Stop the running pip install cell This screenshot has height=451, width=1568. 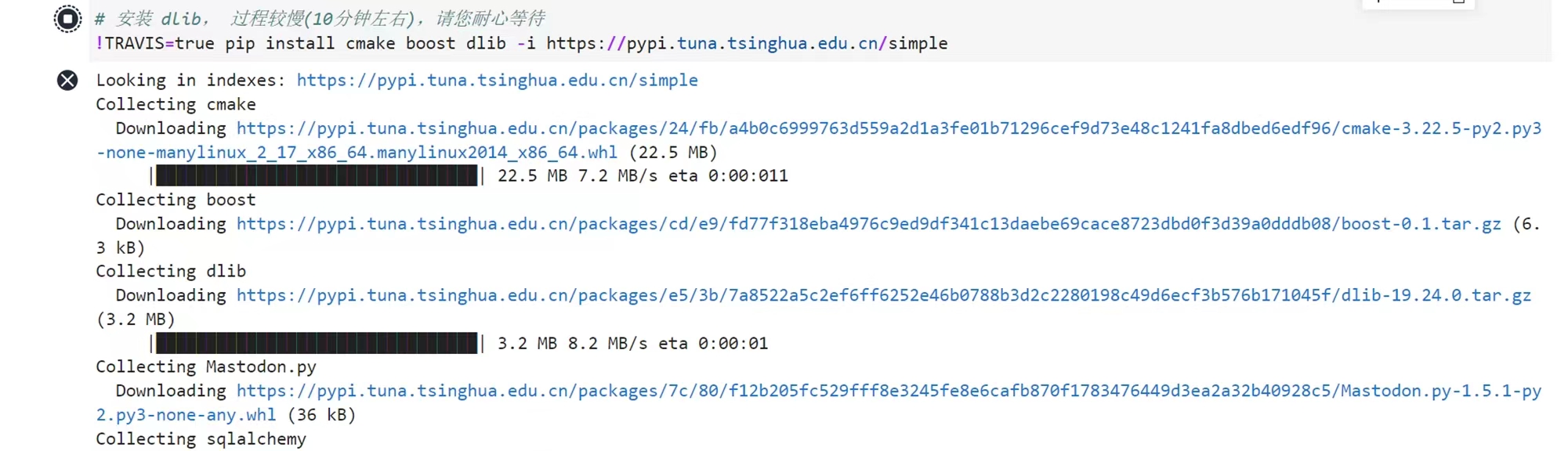click(67, 19)
